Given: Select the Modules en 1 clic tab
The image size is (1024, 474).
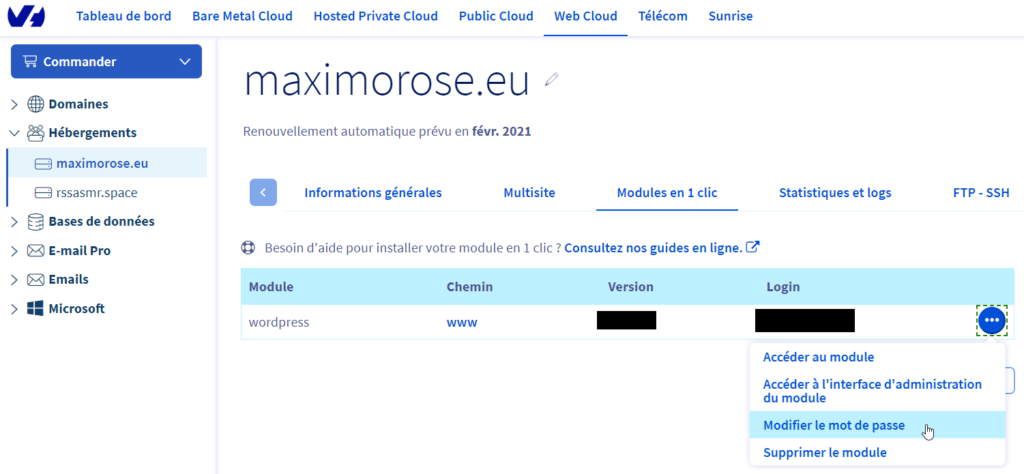Looking at the screenshot, I should [x=667, y=193].
